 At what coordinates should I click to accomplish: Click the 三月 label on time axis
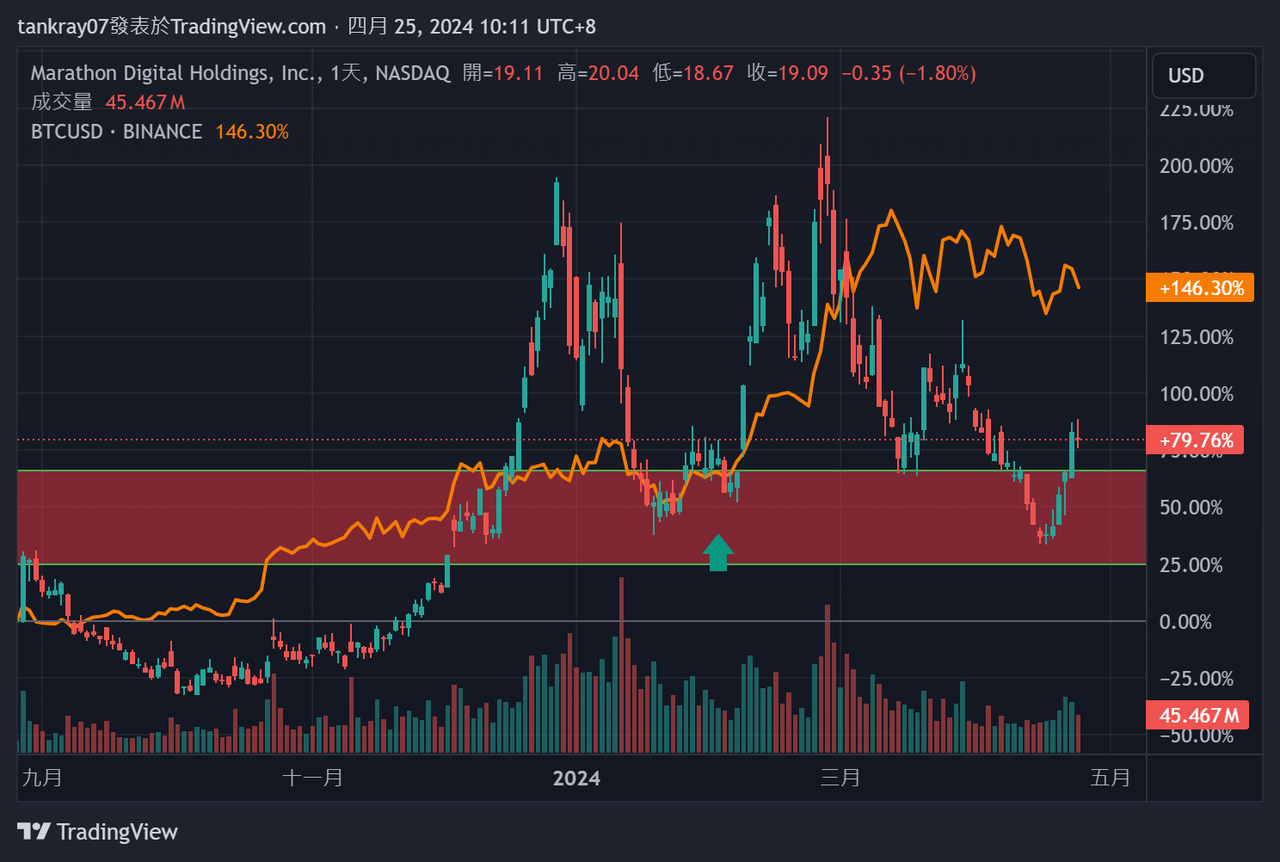pos(840,777)
